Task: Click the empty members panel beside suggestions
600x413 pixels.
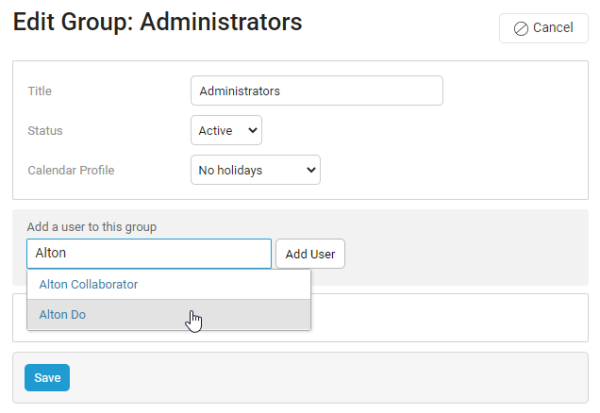Action: 450,317
